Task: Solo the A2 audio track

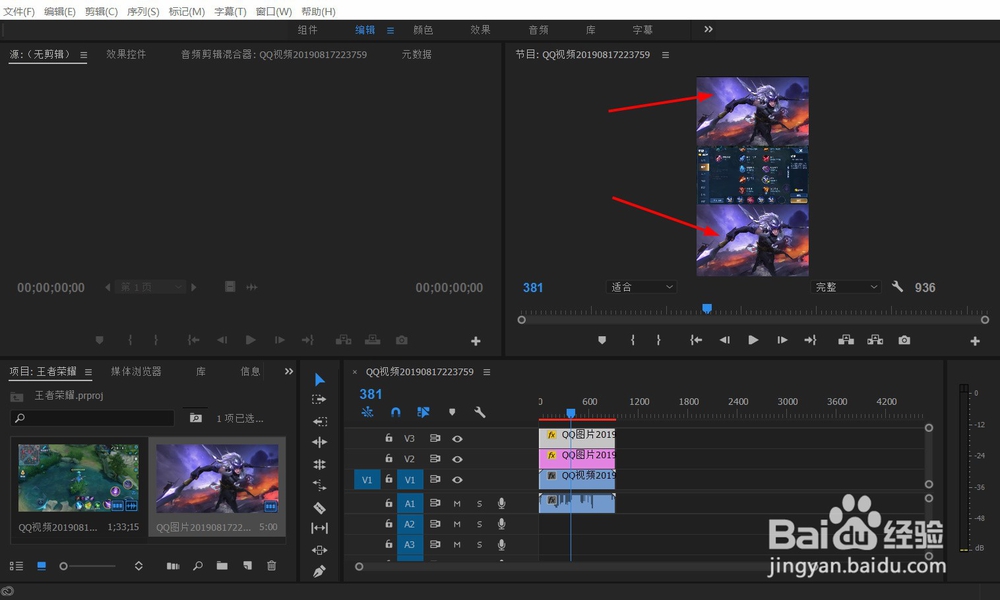Action: pos(480,524)
